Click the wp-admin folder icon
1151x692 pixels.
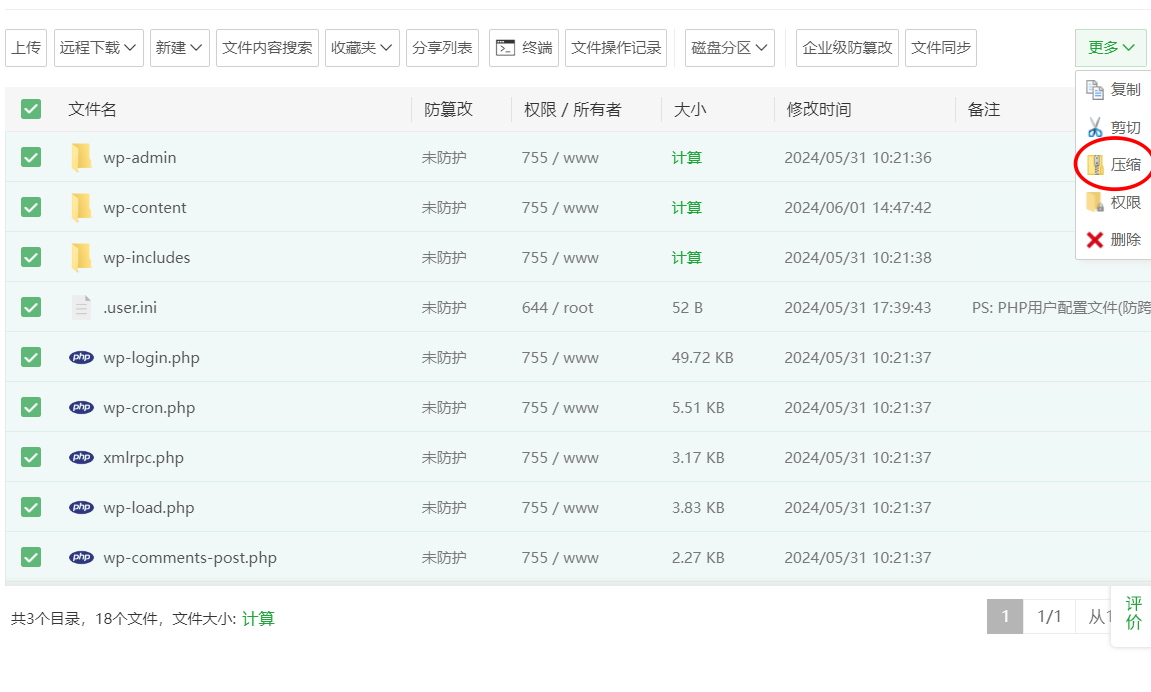click(81, 158)
